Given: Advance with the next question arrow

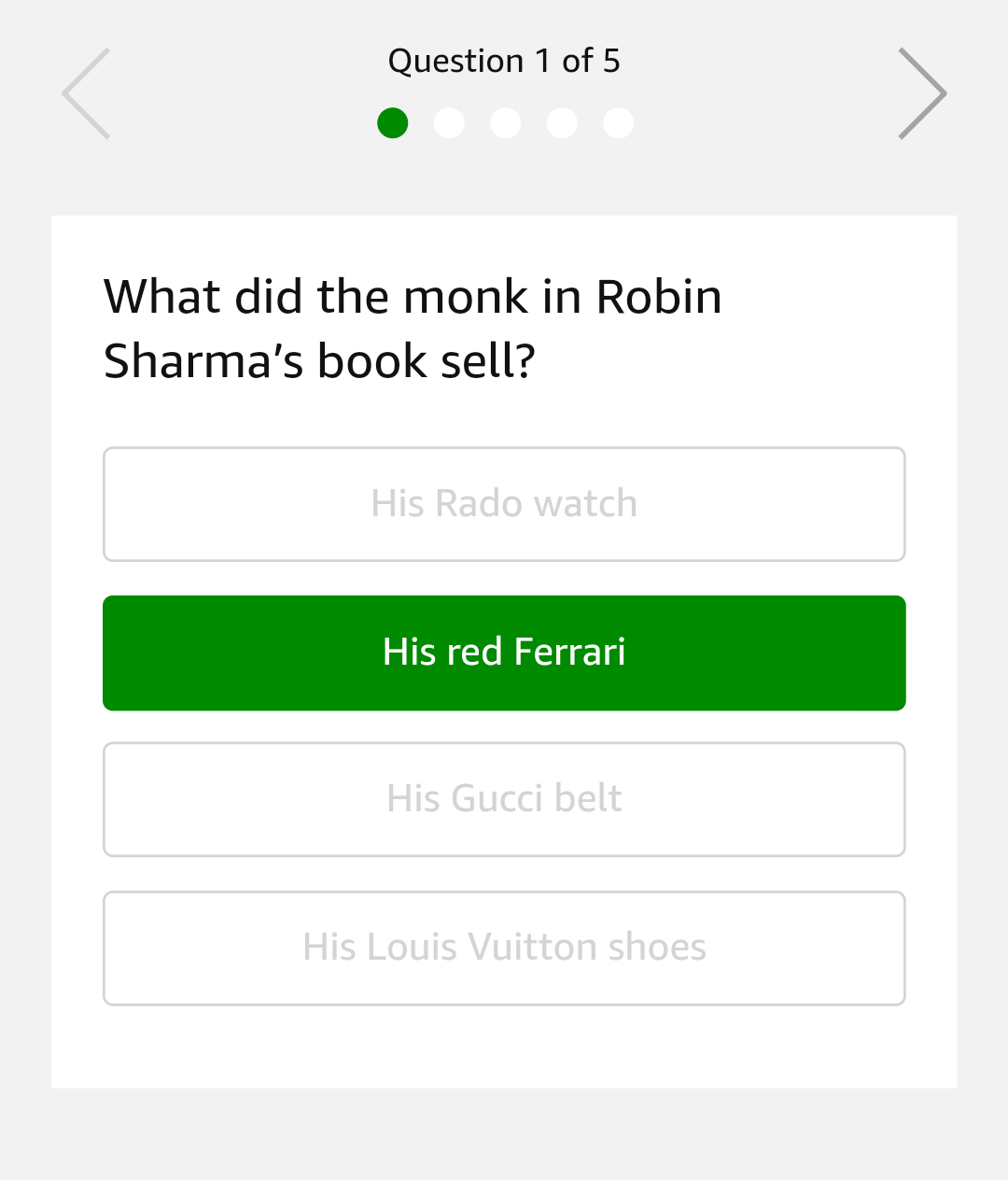Looking at the screenshot, I should (921, 93).
